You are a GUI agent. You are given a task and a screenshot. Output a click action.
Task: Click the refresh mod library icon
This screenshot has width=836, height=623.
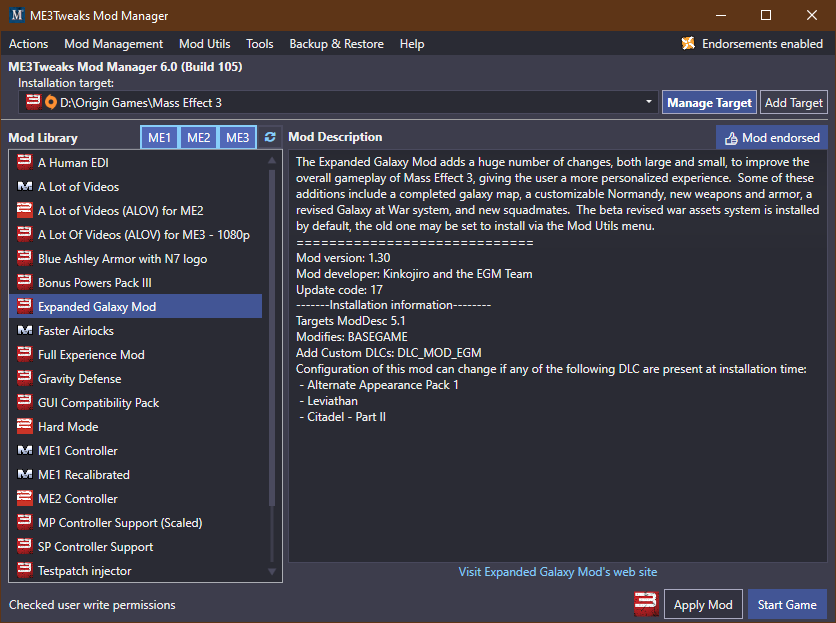point(270,137)
